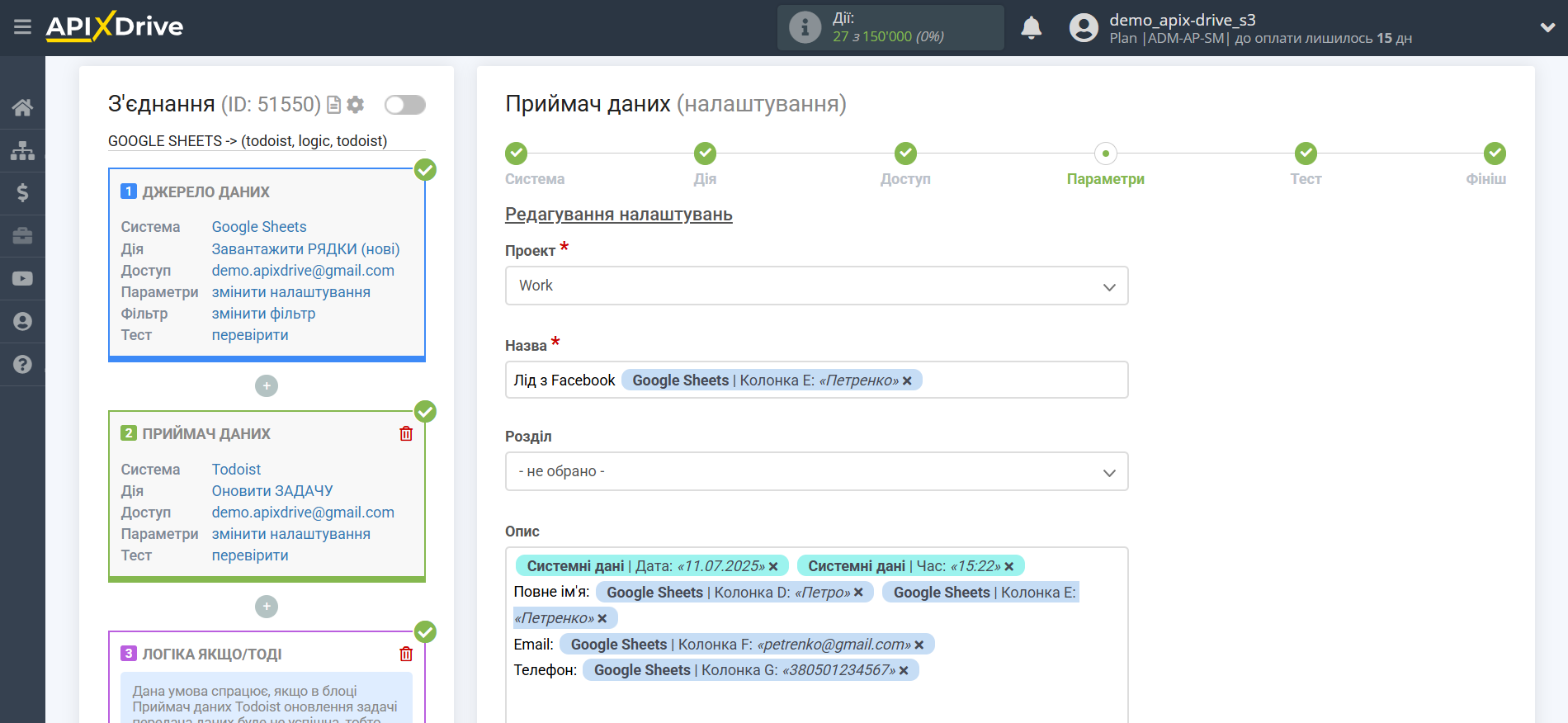1568x723 pixels.
Task: Click the ПРИЙМАЧ ДАНИХ block header
Action: pos(206,434)
